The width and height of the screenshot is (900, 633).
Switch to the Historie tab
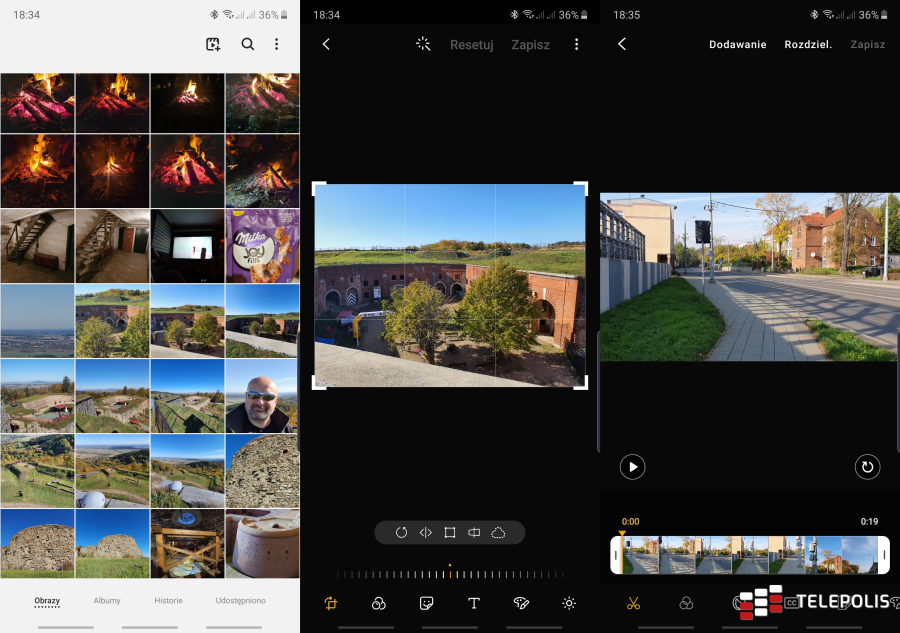[168, 601]
